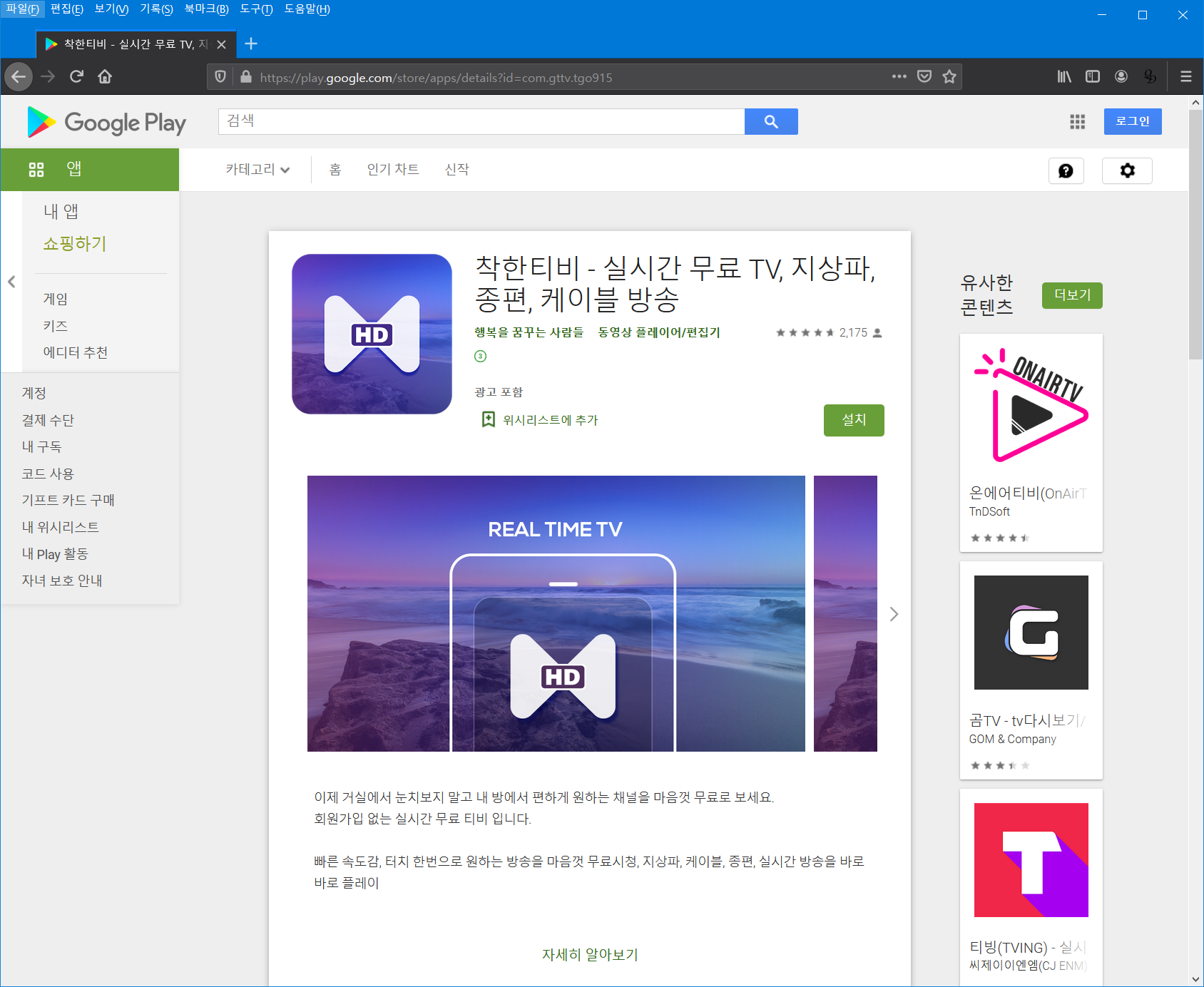The image size is (1204, 987).
Task: Open page actions three-dot menu
Action: coord(899,76)
